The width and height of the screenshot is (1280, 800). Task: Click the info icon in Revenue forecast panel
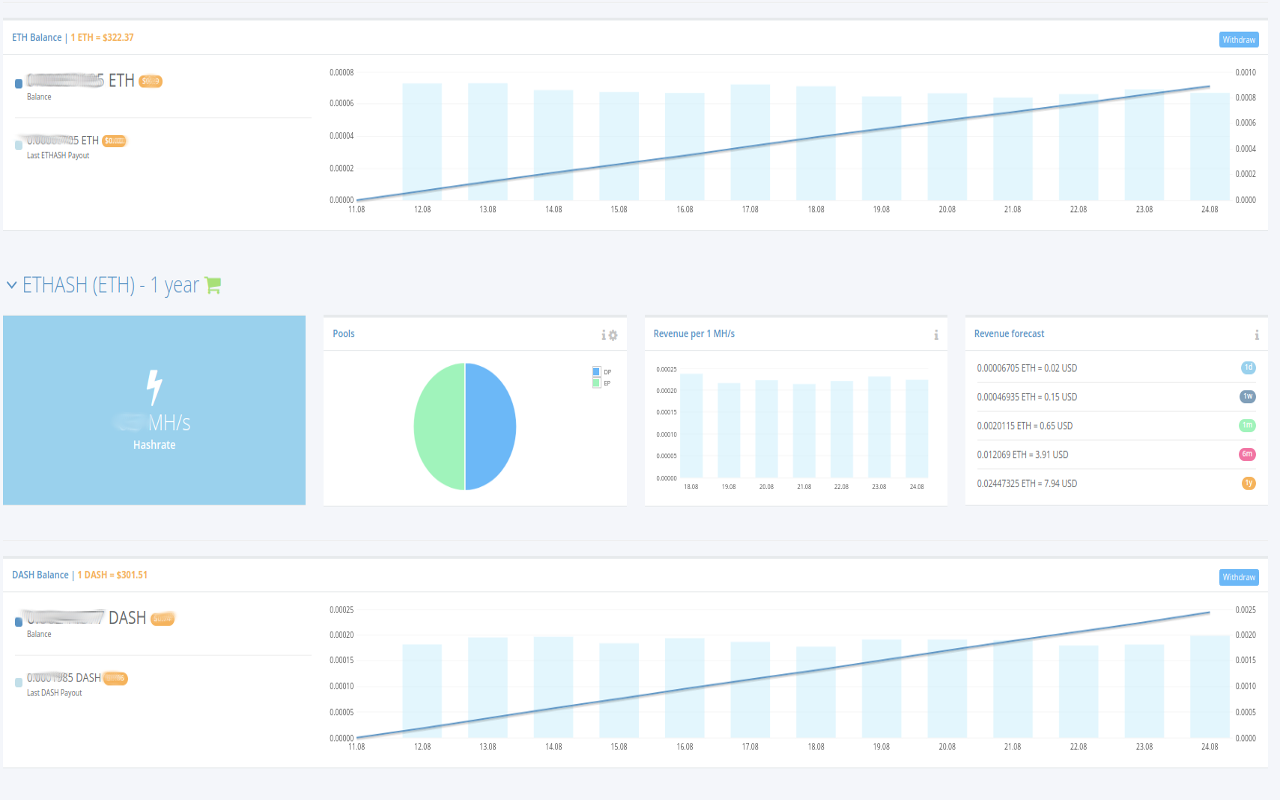[x=1257, y=335]
